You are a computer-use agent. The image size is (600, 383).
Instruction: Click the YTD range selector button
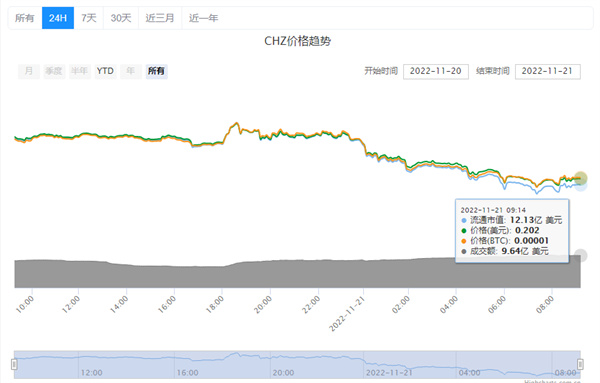point(105,71)
